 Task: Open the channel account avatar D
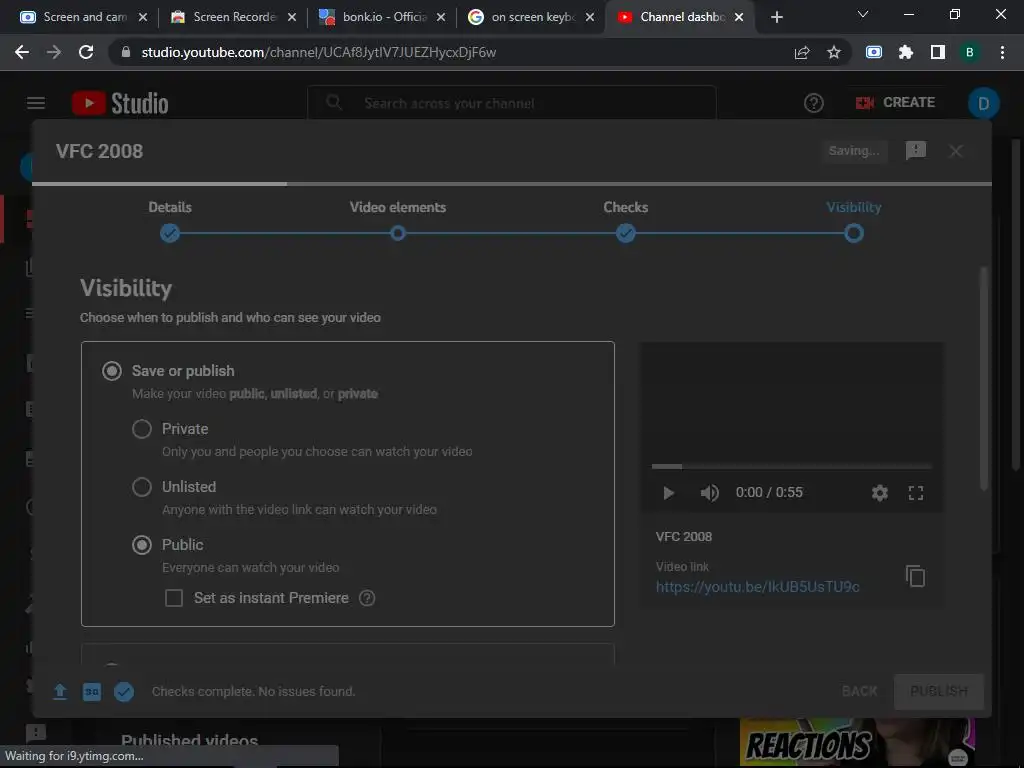pyautogui.click(x=984, y=103)
